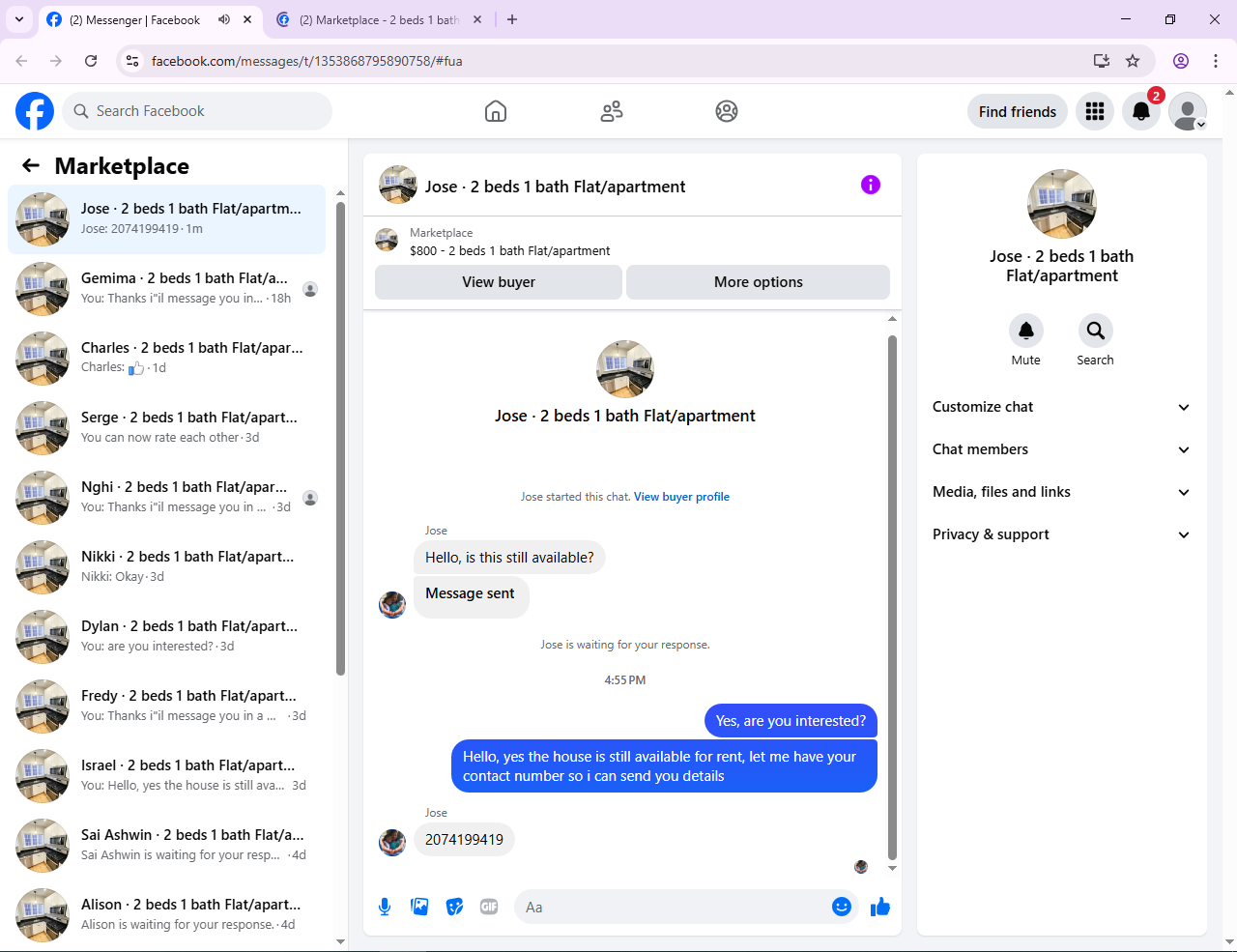This screenshot has height=952, width=1237.
Task: Click the conversation list scrollbar
Action: 340,438
